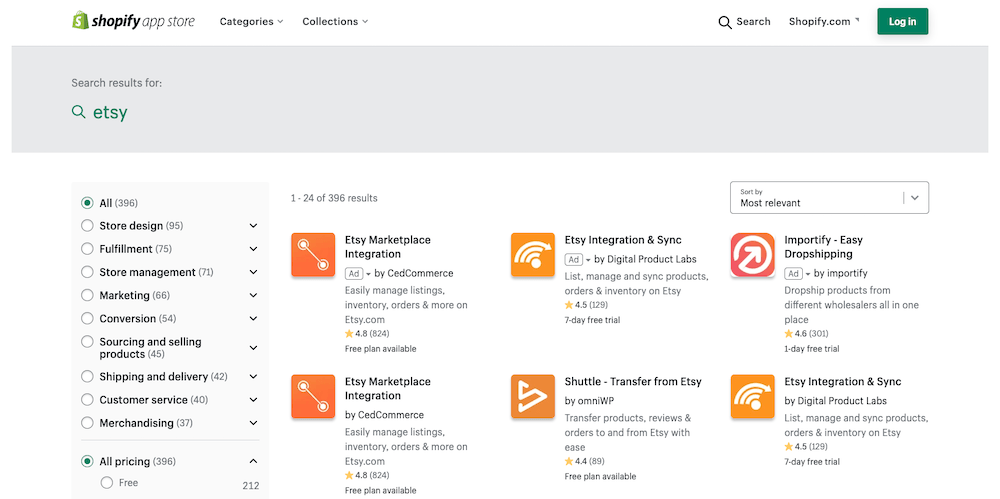Select Sourcing and selling products filter
The width and height of the screenshot is (1000, 499).
pyautogui.click(x=87, y=341)
